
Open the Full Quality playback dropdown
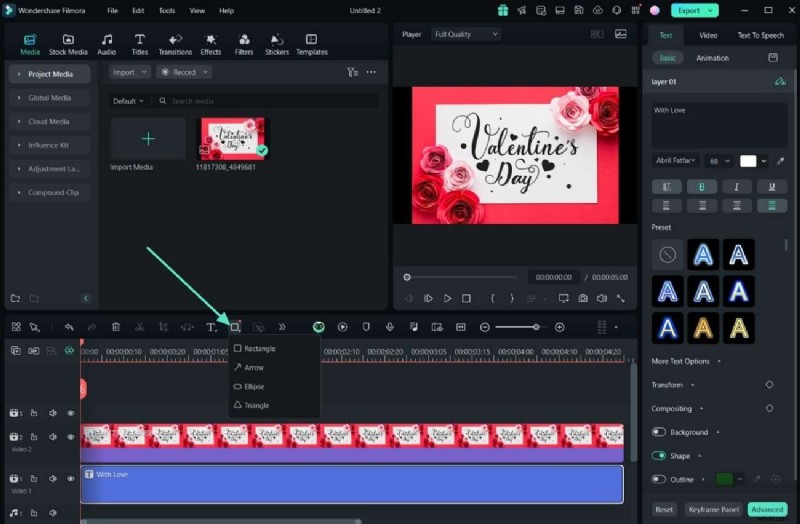click(x=466, y=34)
